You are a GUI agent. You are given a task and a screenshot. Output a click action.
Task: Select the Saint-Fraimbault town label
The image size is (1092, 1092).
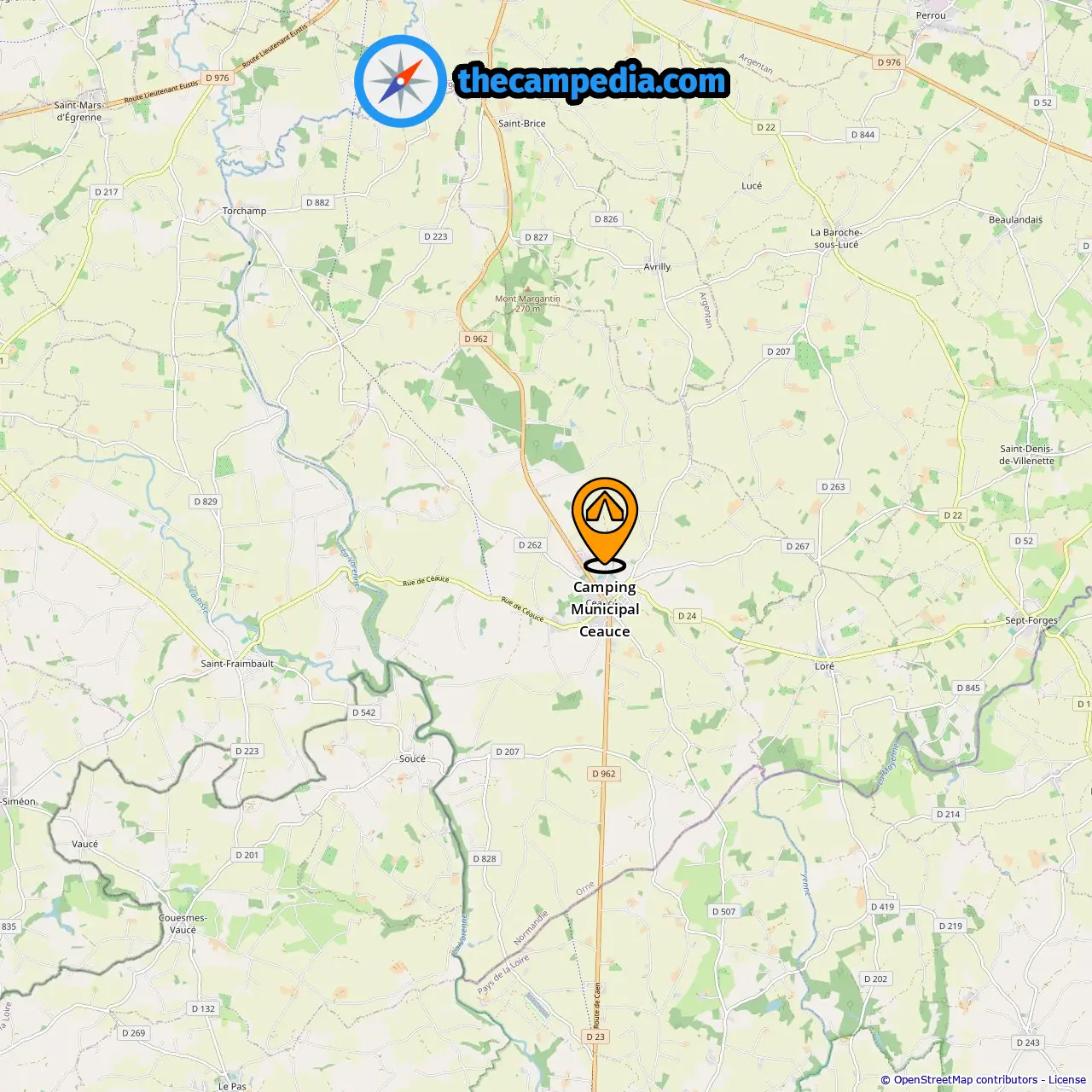click(x=237, y=664)
